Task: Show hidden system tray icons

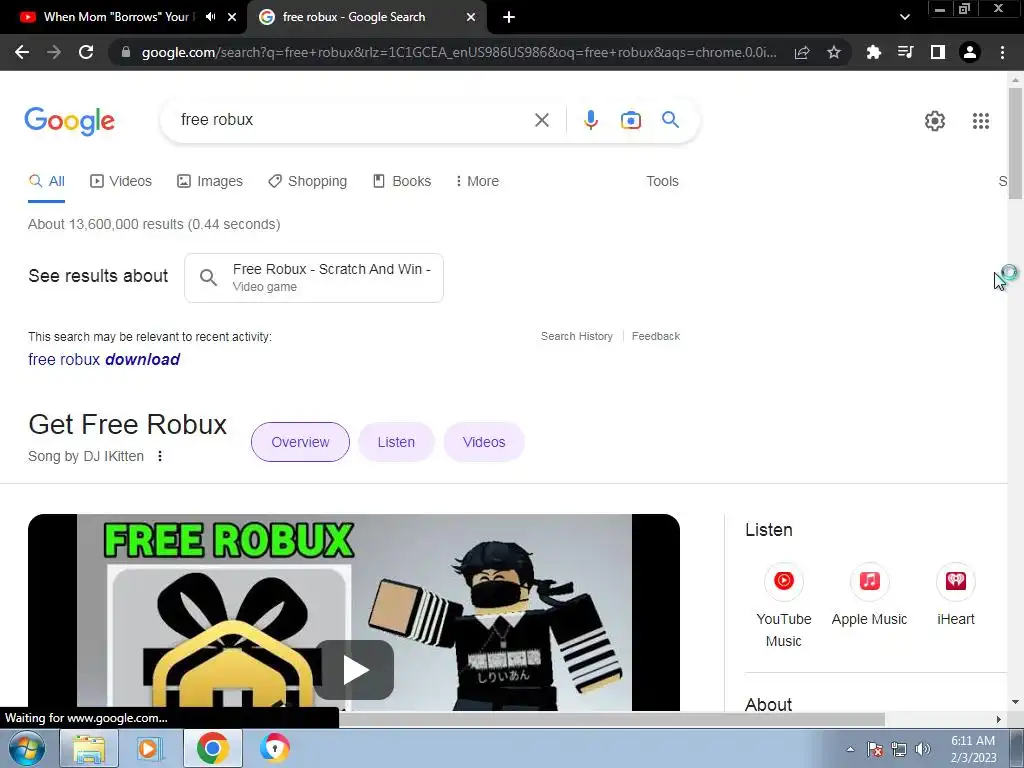Action: (x=850, y=749)
